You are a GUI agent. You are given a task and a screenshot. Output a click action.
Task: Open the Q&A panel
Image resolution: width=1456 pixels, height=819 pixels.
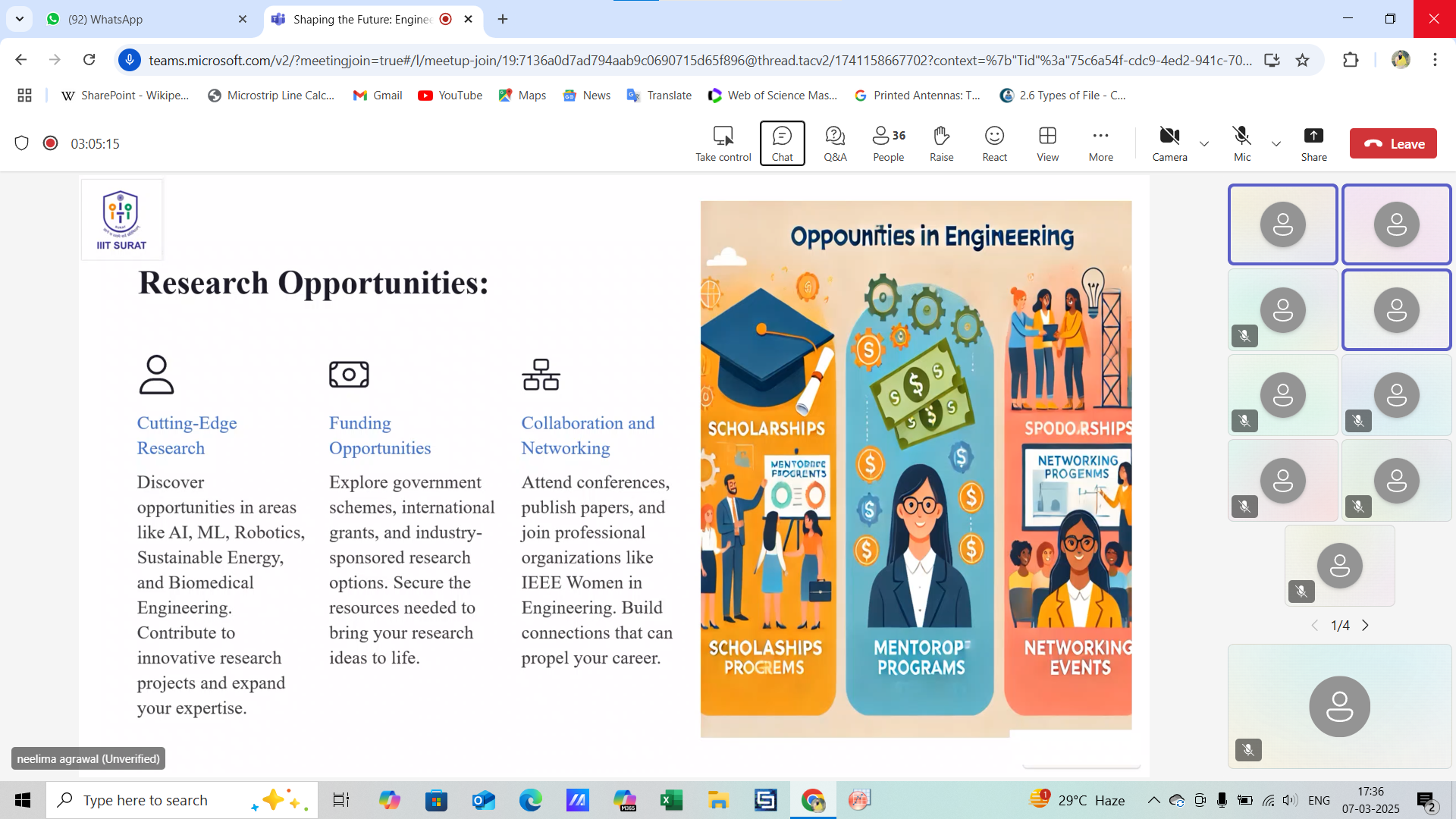point(835,143)
